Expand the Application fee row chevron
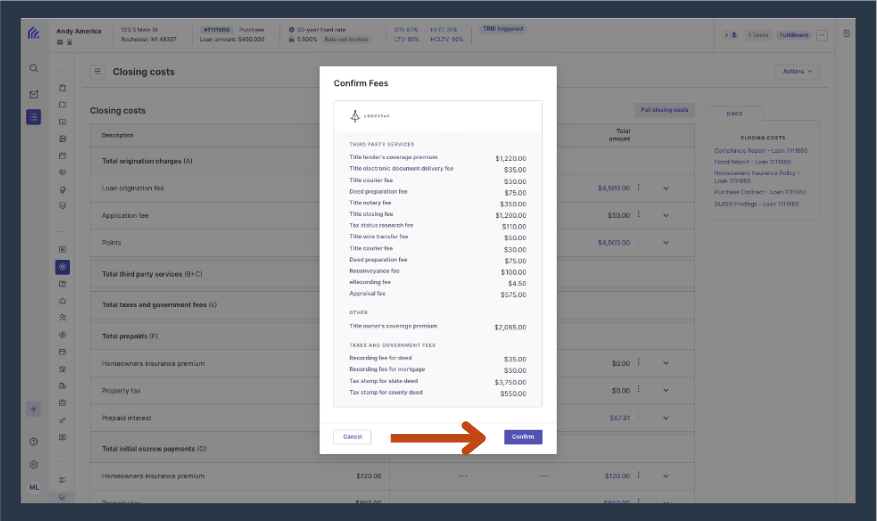Viewport: 877px width, 521px height. coord(666,215)
